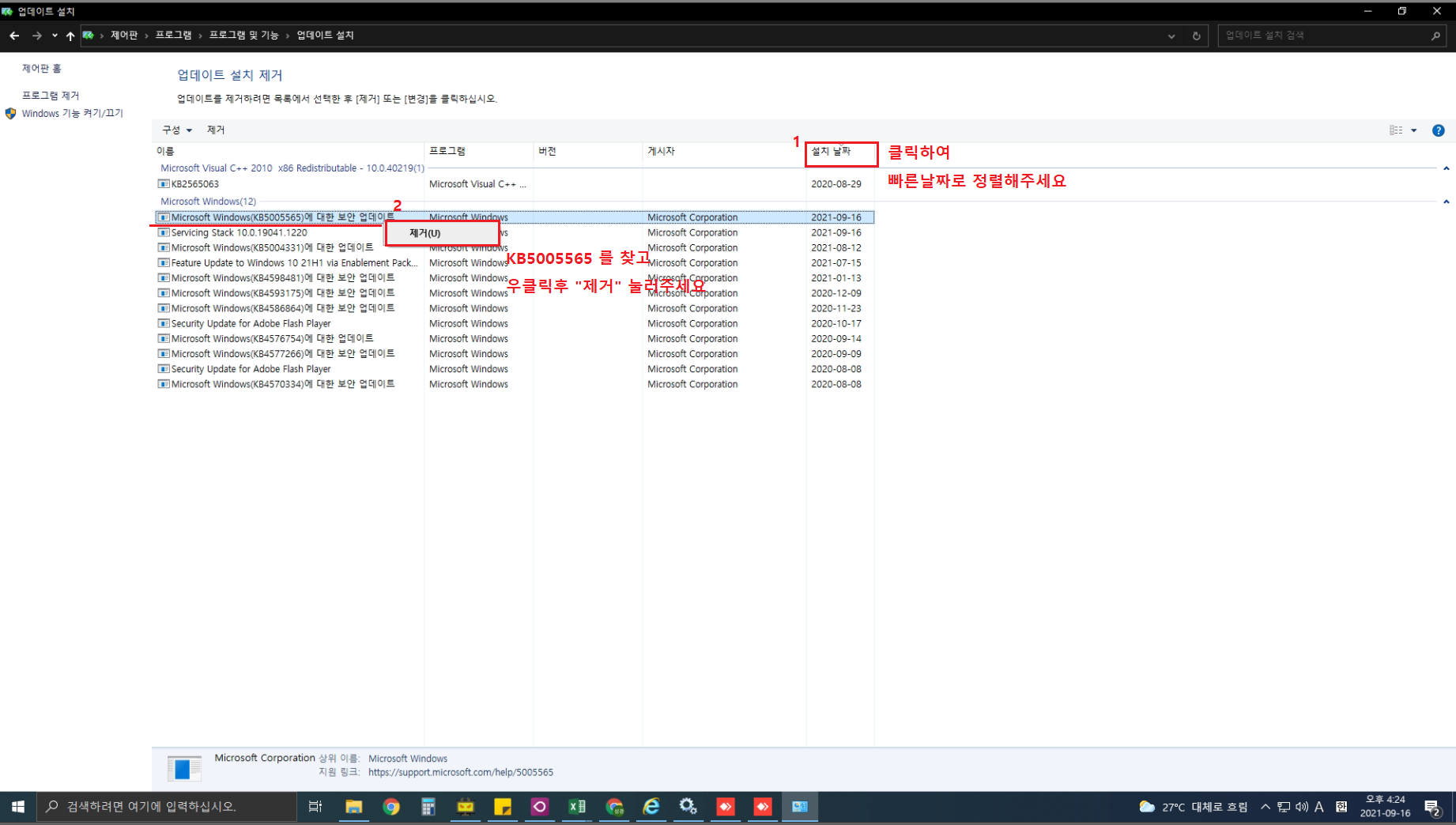Sort by 게시자 column header
Screen dimensions: 1456x825
coord(724,151)
